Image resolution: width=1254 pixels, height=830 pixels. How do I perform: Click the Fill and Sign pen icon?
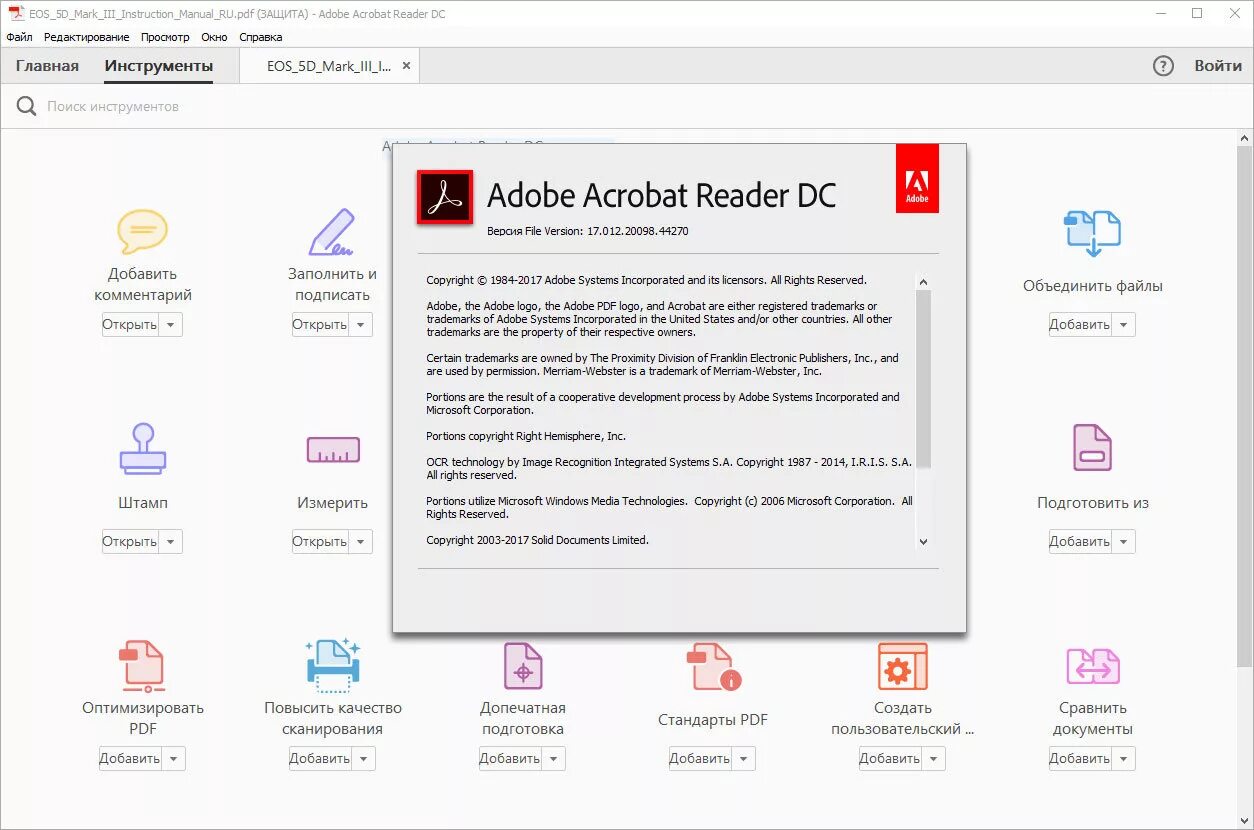click(x=332, y=232)
